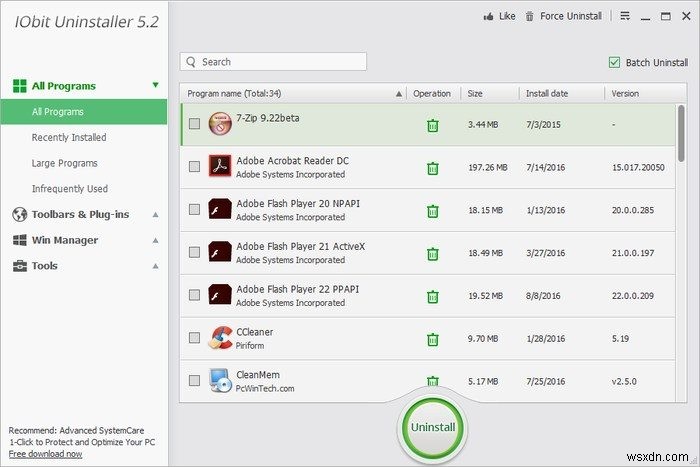Select the Flash Player 20 NPAPI icon
This screenshot has height=467, width=700.
(x=220, y=209)
